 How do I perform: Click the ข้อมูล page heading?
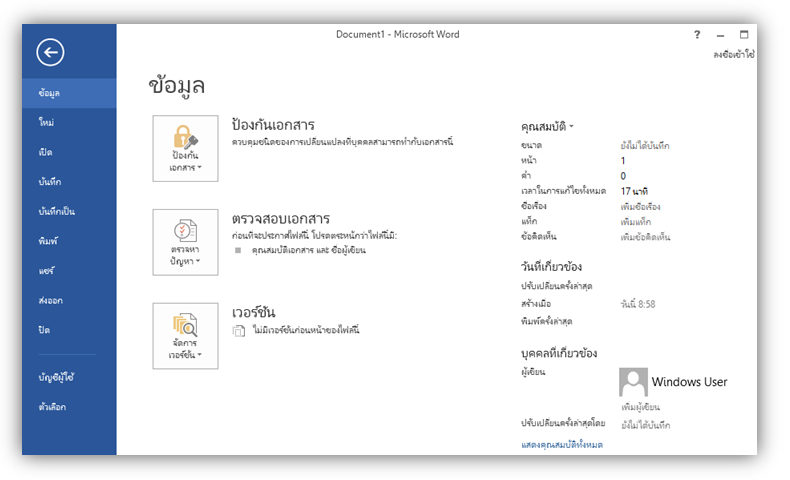176,85
